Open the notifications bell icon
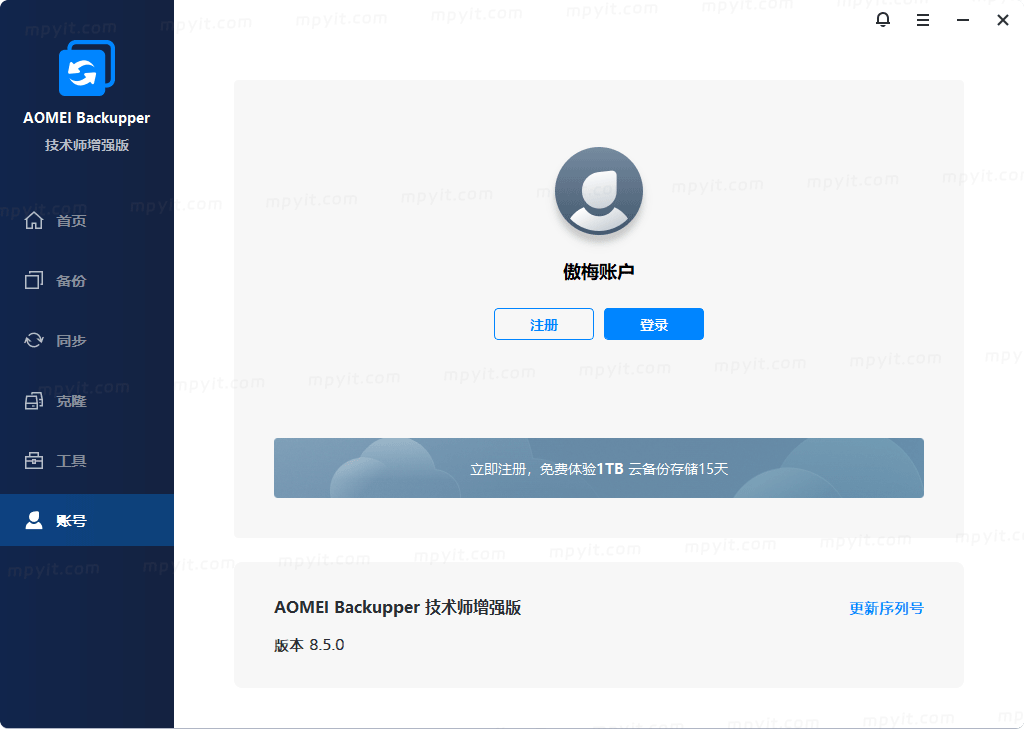This screenshot has height=729, width=1024. pos(882,20)
